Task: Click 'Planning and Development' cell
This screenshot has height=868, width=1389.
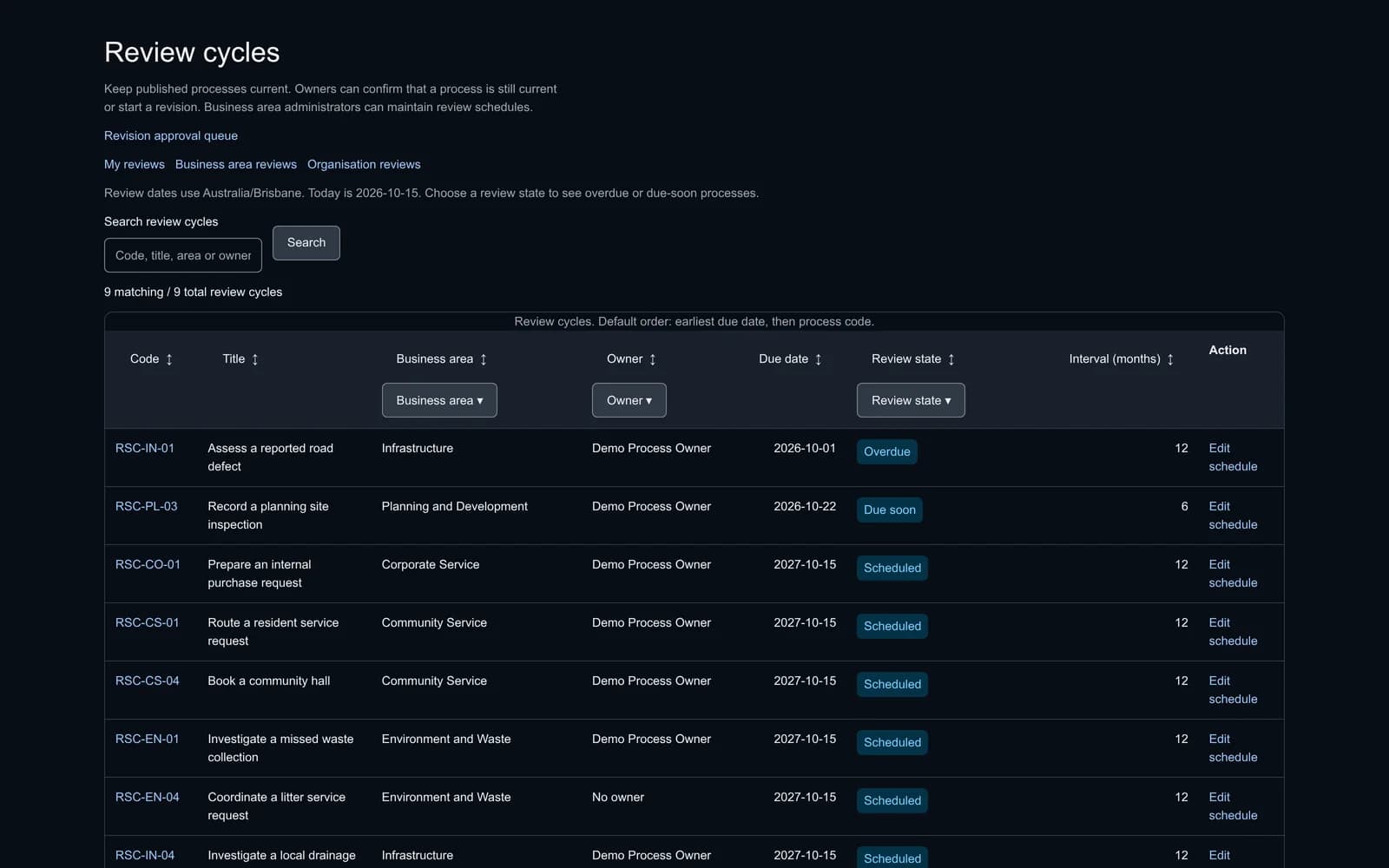Action: pyautogui.click(x=455, y=506)
